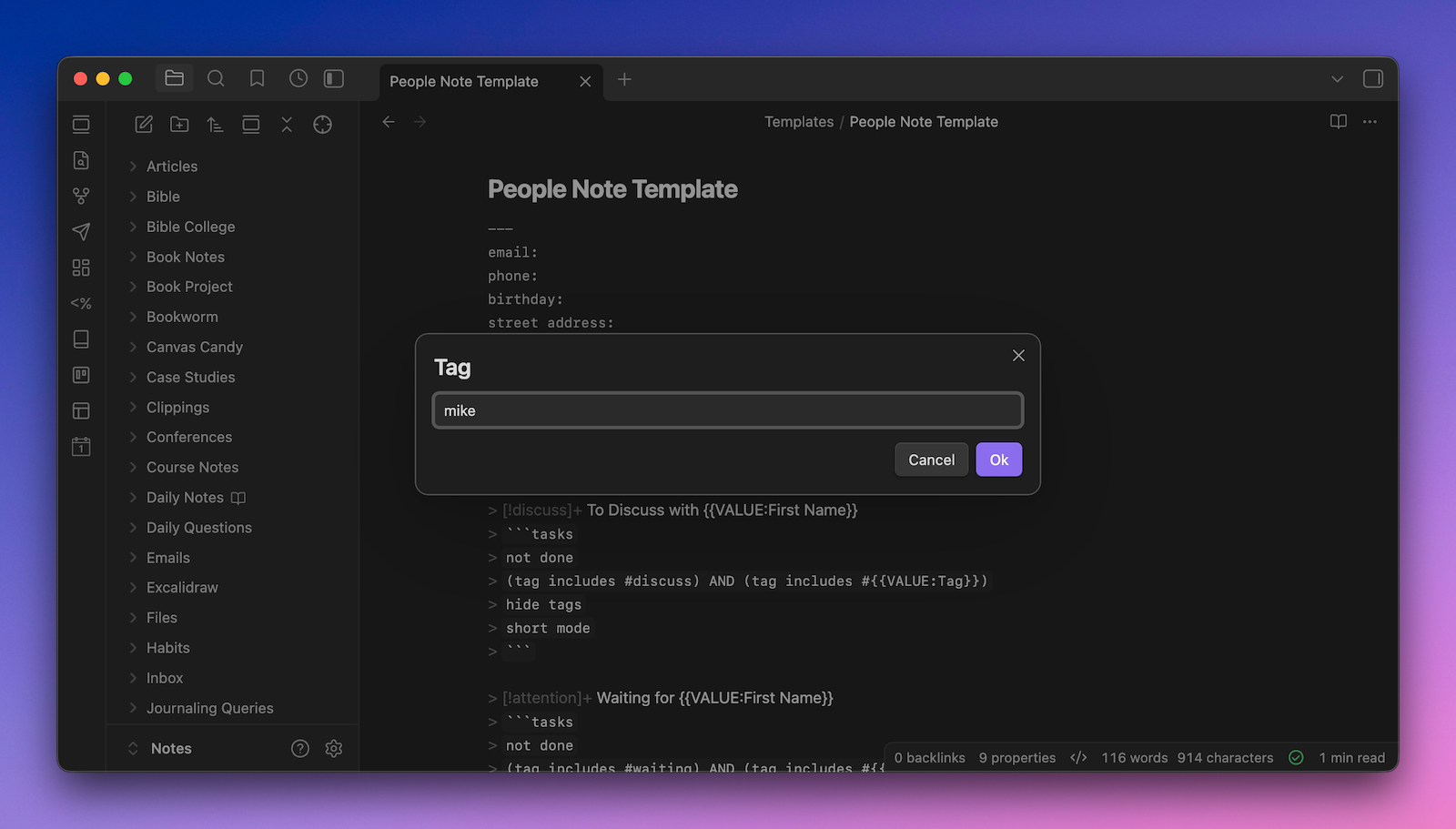Select the People Note Template tab

[x=464, y=81]
